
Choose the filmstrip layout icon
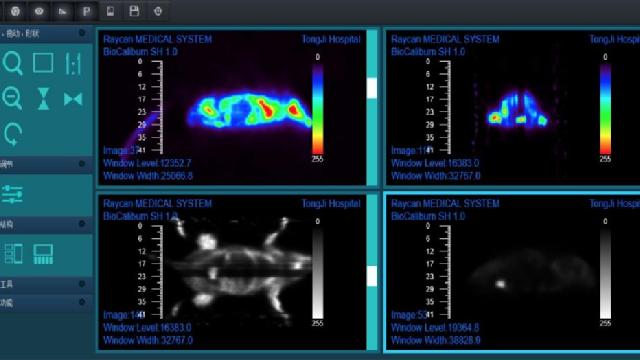(43, 254)
